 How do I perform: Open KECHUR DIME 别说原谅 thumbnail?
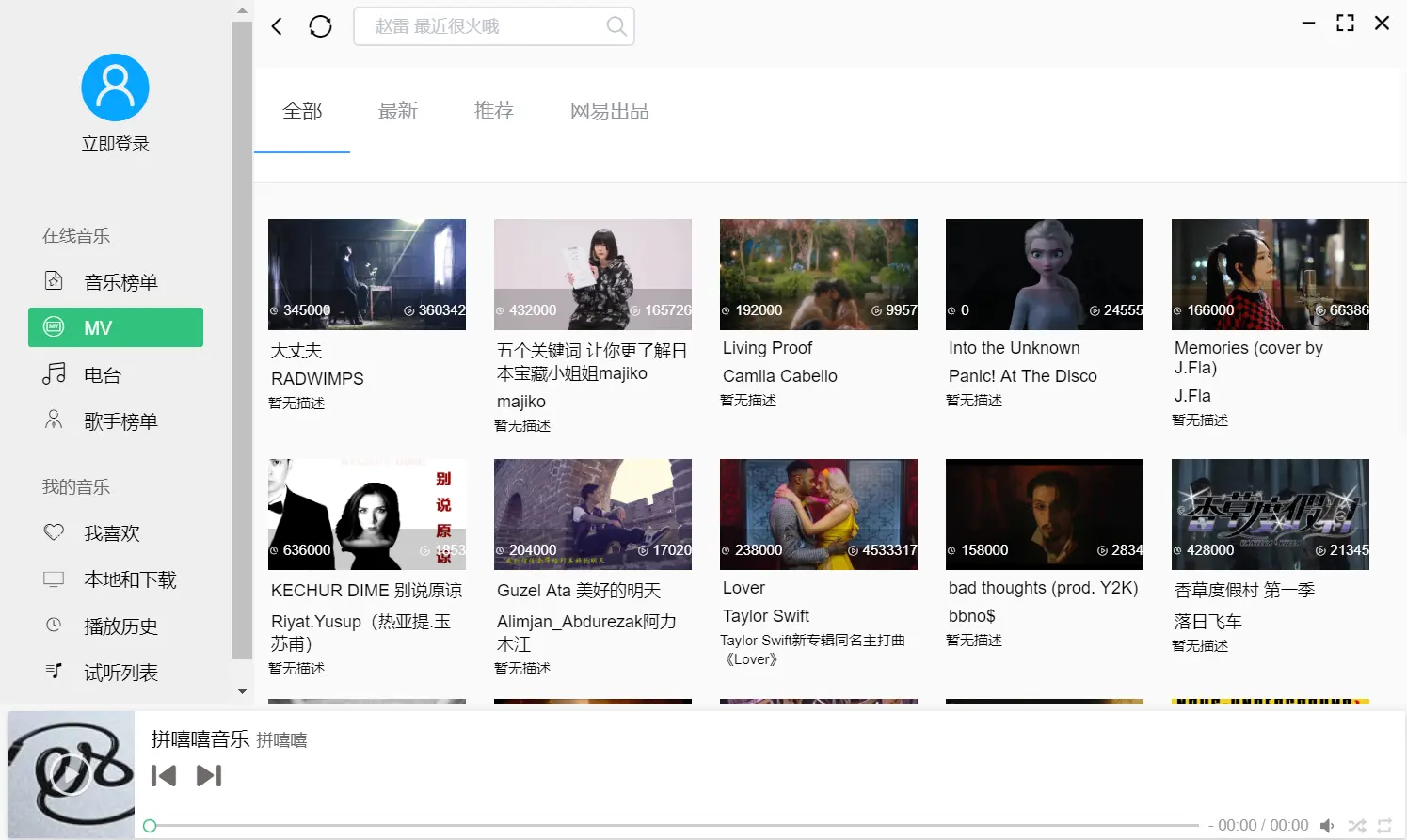[367, 515]
